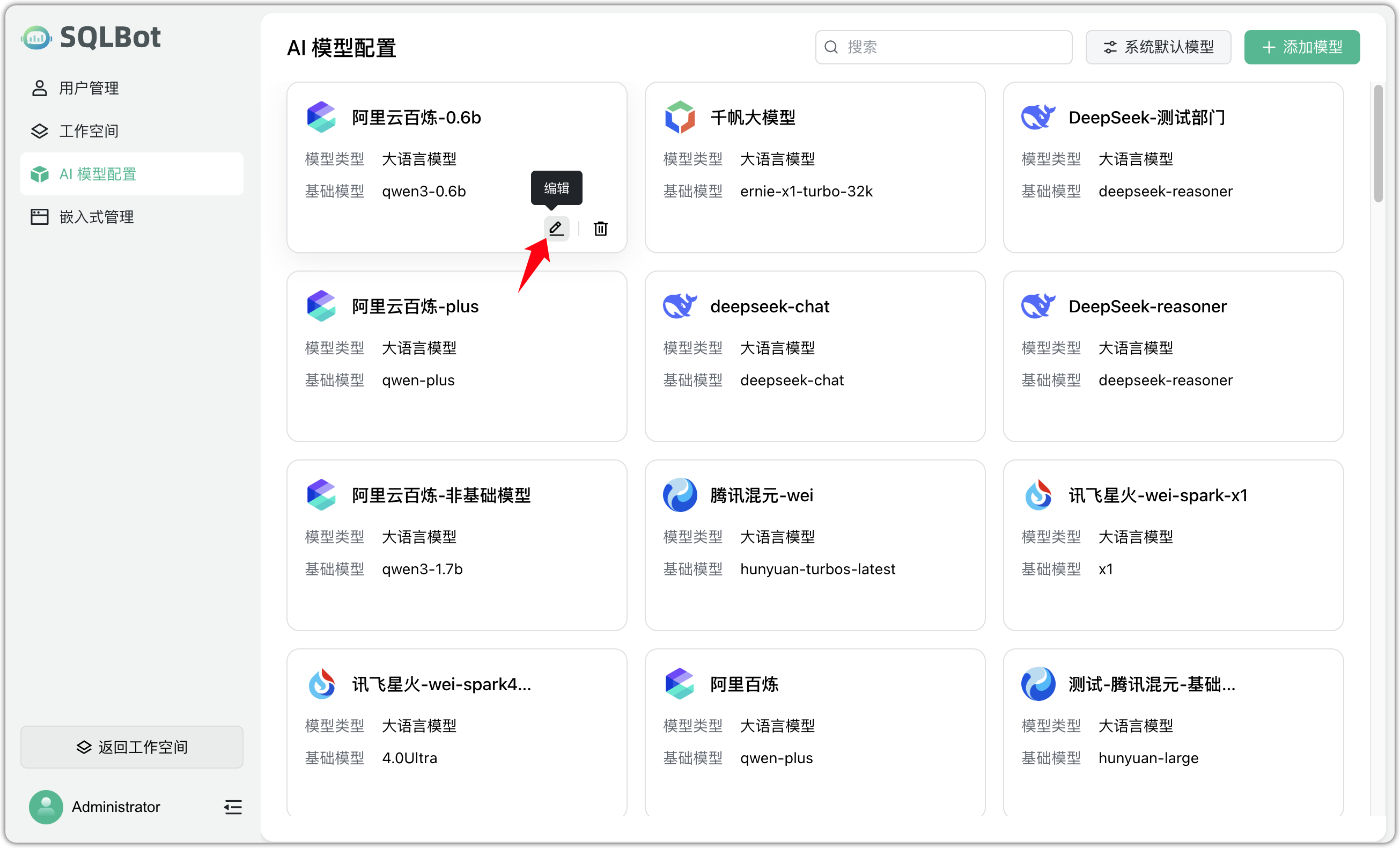Viewport: 1400px width, 848px height.
Task: Select 用户管理 in the sidebar
Action: tap(89, 88)
